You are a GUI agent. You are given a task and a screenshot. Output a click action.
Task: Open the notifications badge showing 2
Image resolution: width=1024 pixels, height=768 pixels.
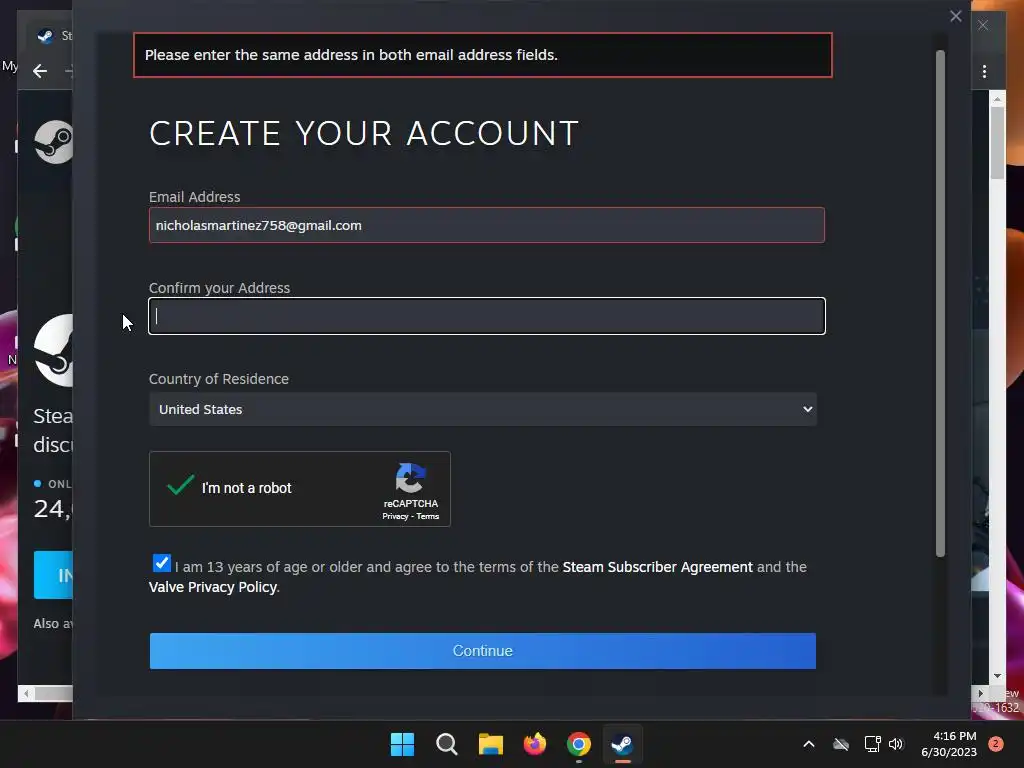coord(996,744)
